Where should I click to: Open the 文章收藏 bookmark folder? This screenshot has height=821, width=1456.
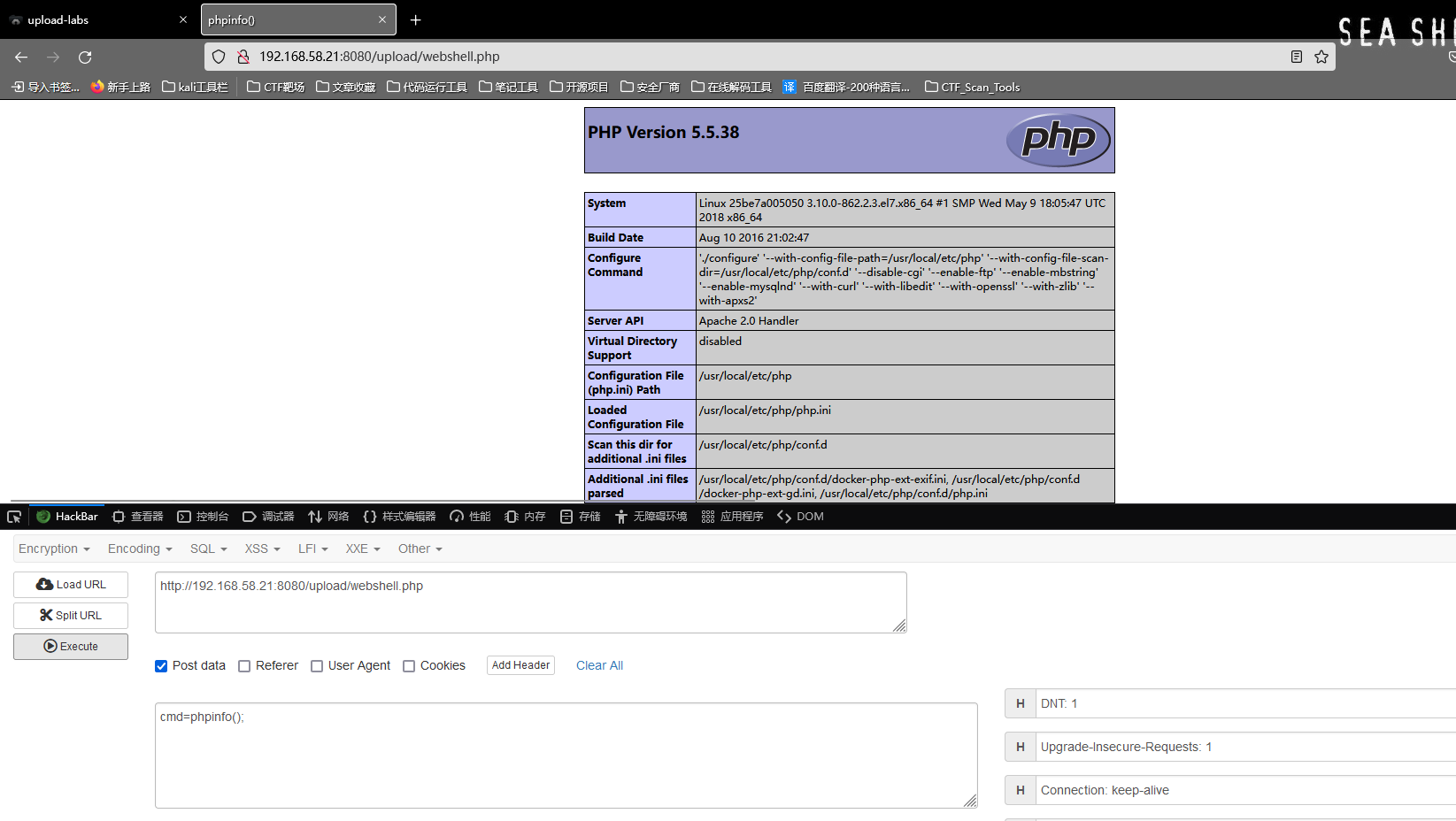point(345,87)
